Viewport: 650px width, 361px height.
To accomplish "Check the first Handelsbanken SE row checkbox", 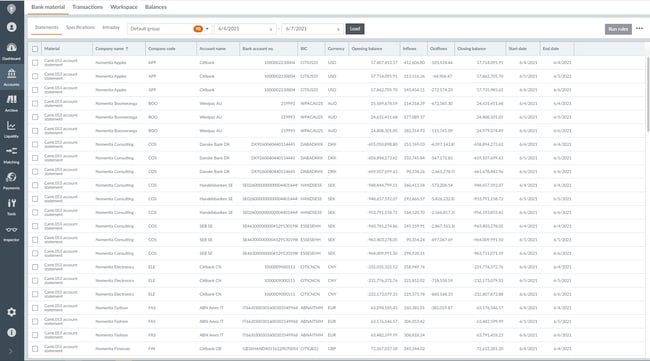I will pyautogui.click(x=35, y=185).
